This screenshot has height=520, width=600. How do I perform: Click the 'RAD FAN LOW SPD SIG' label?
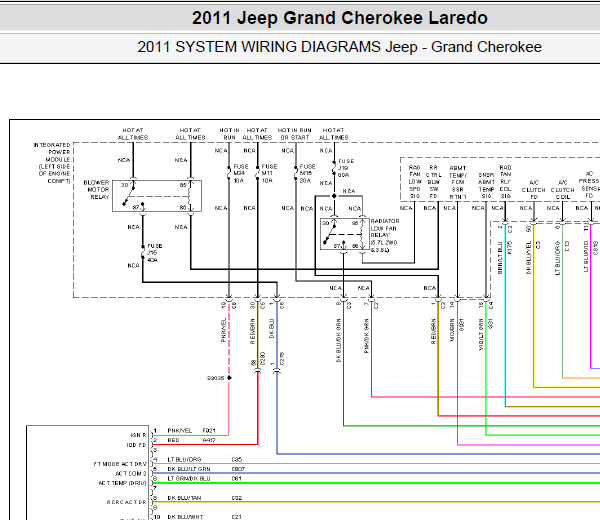(x=414, y=182)
